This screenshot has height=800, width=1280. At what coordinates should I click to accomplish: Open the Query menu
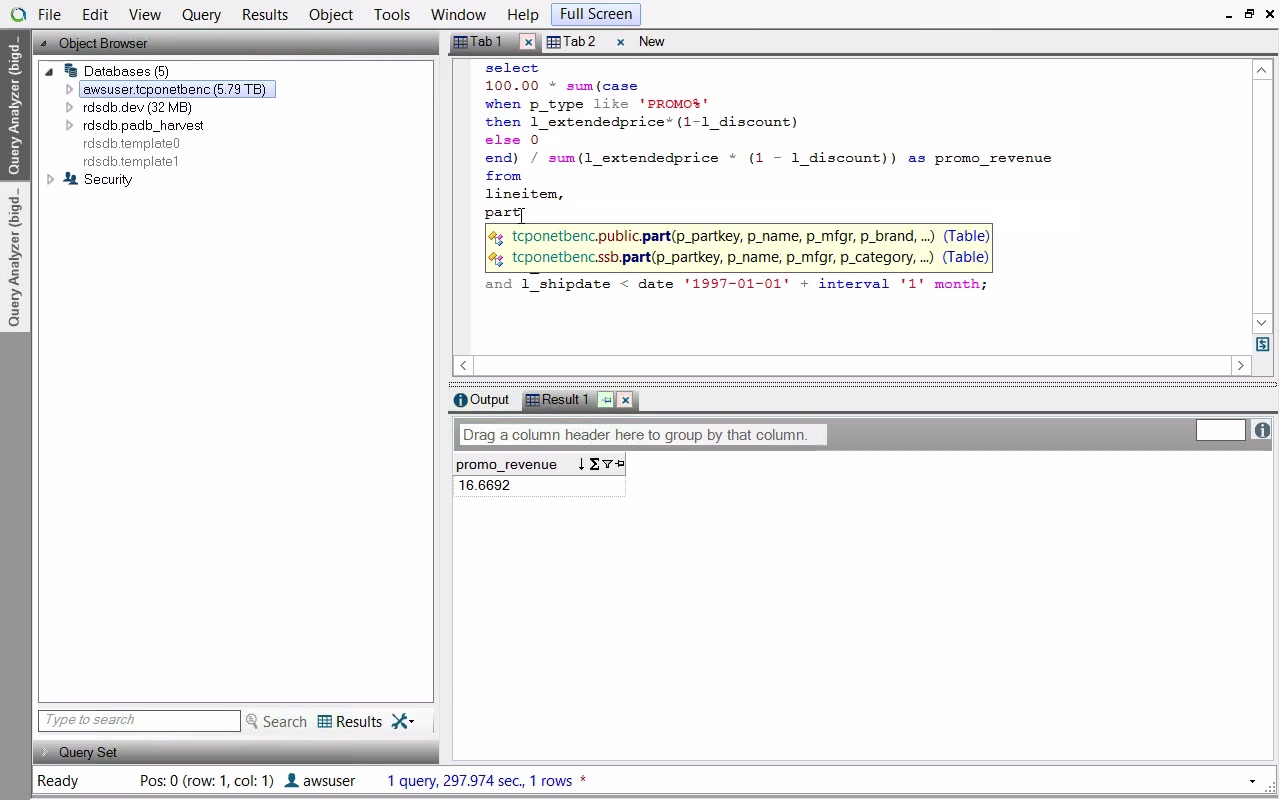click(201, 15)
